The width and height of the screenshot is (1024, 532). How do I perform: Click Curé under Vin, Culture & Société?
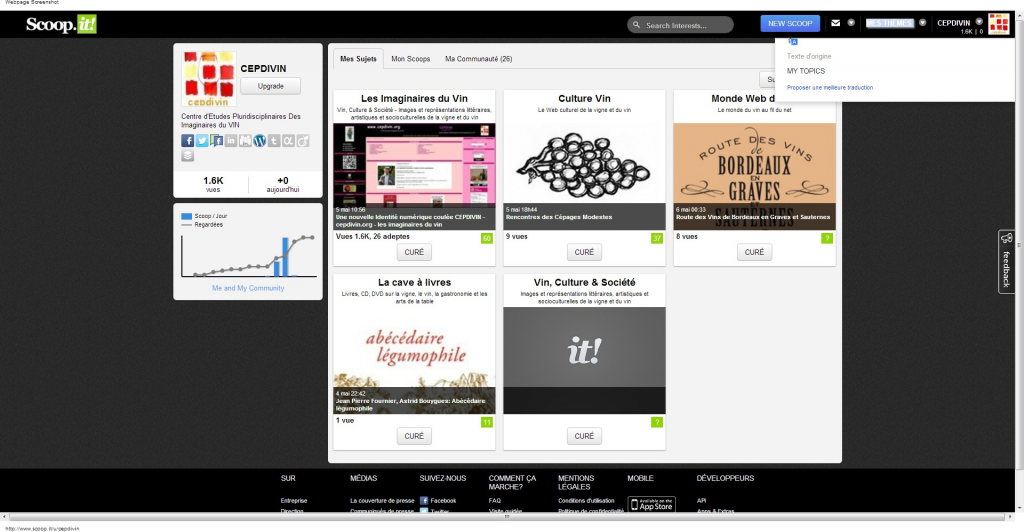coord(584,436)
